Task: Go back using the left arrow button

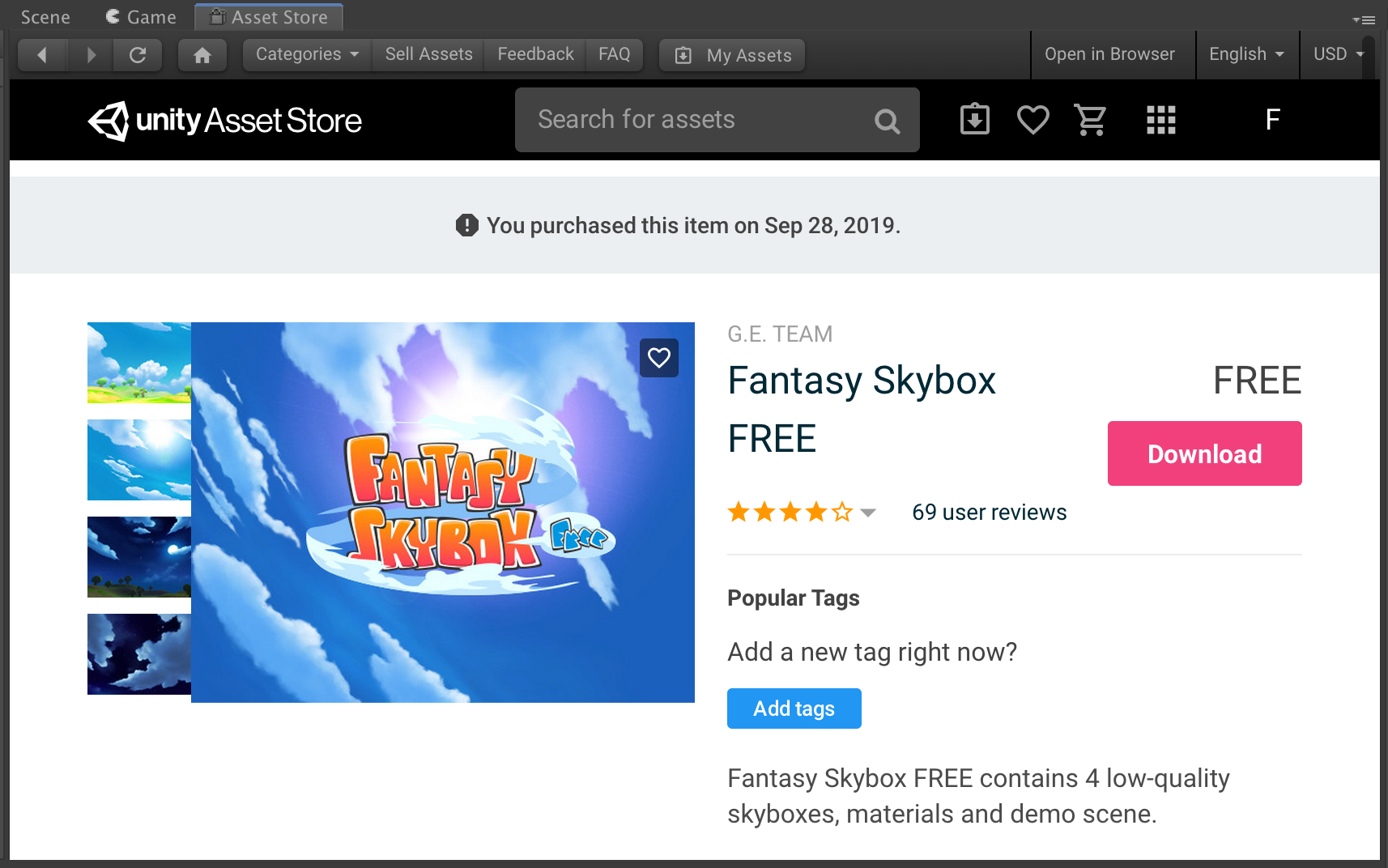Action: click(42, 55)
